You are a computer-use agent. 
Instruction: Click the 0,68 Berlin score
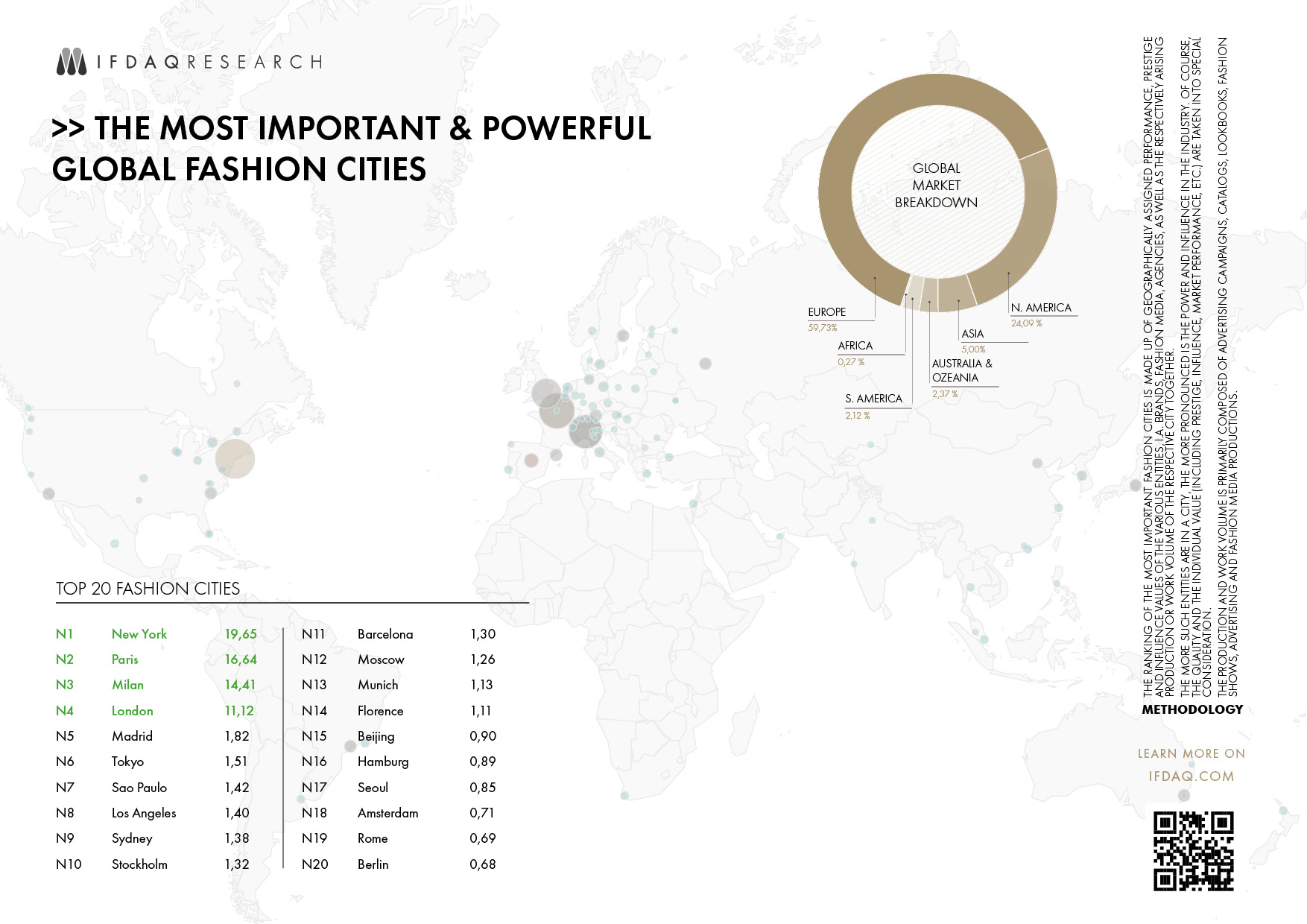pos(483,864)
